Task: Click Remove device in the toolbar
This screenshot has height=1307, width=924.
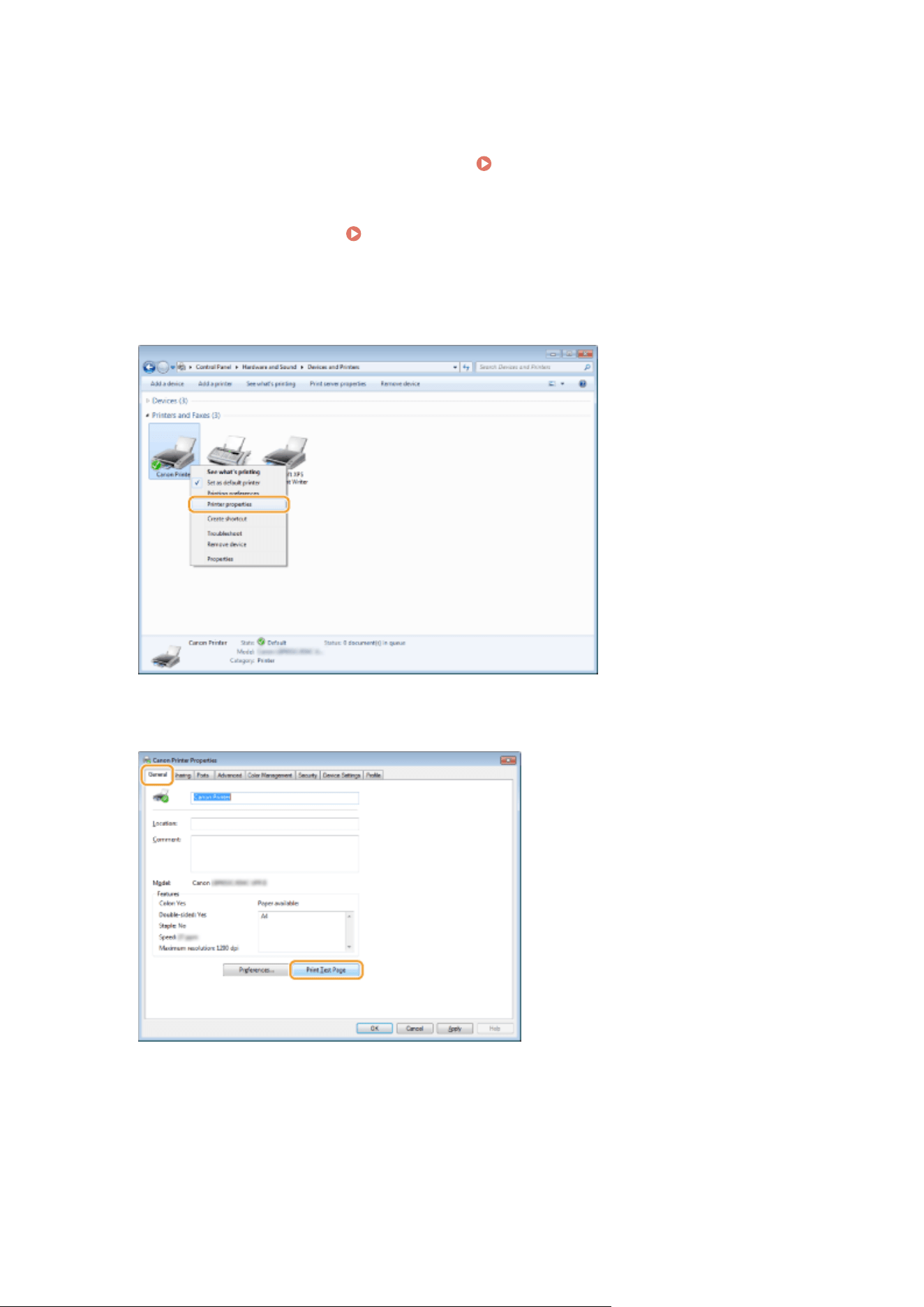Action: coord(401,384)
